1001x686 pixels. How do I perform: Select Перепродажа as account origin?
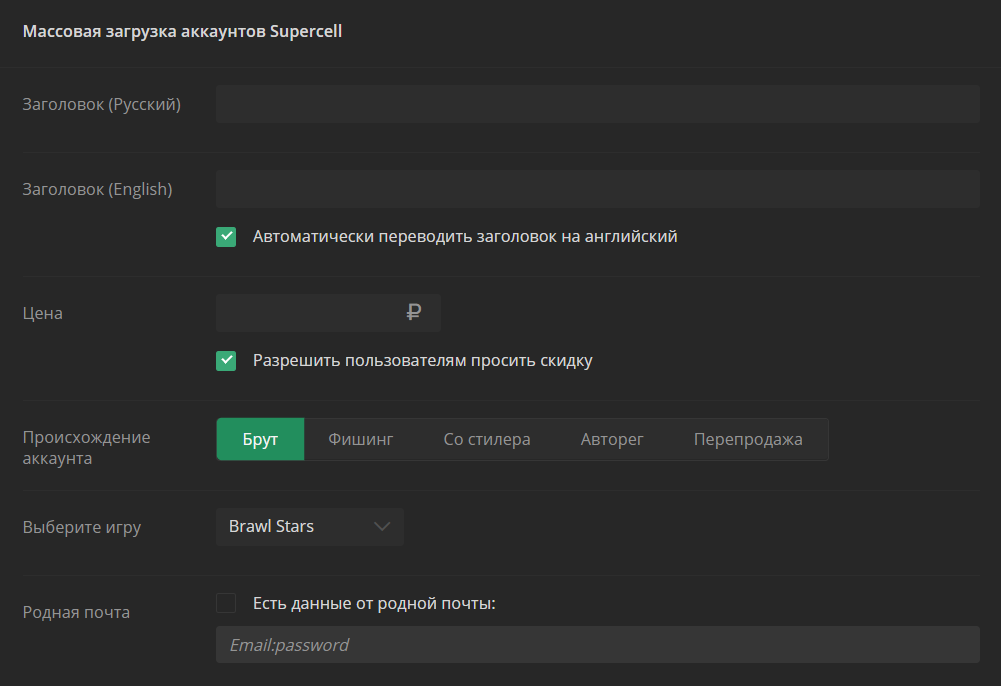[748, 440]
